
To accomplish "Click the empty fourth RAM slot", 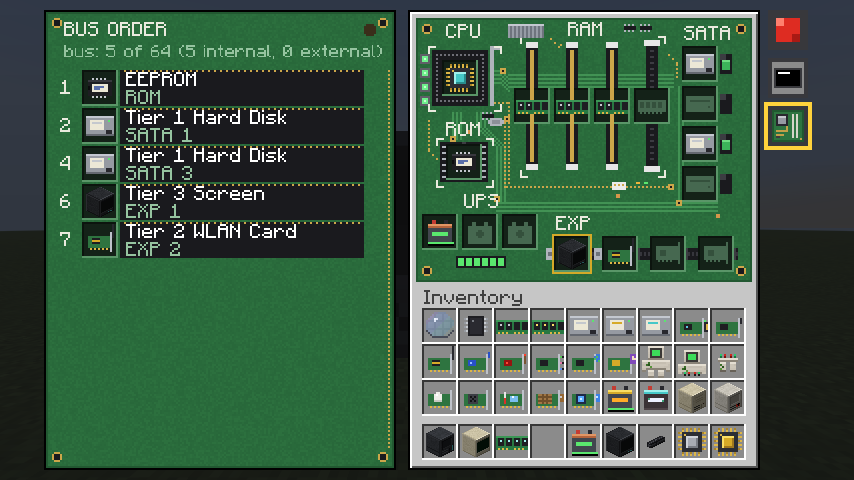I will [x=652, y=106].
